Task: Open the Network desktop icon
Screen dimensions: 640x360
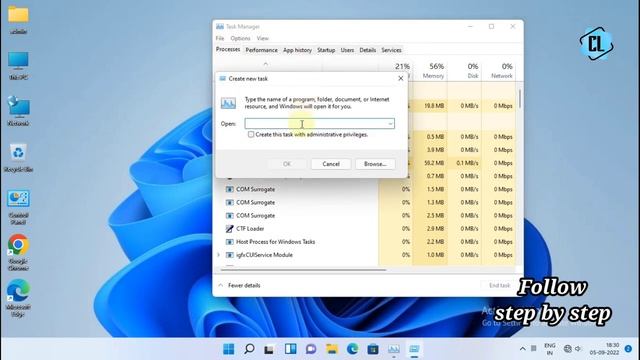Action: [x=18, y=107]
